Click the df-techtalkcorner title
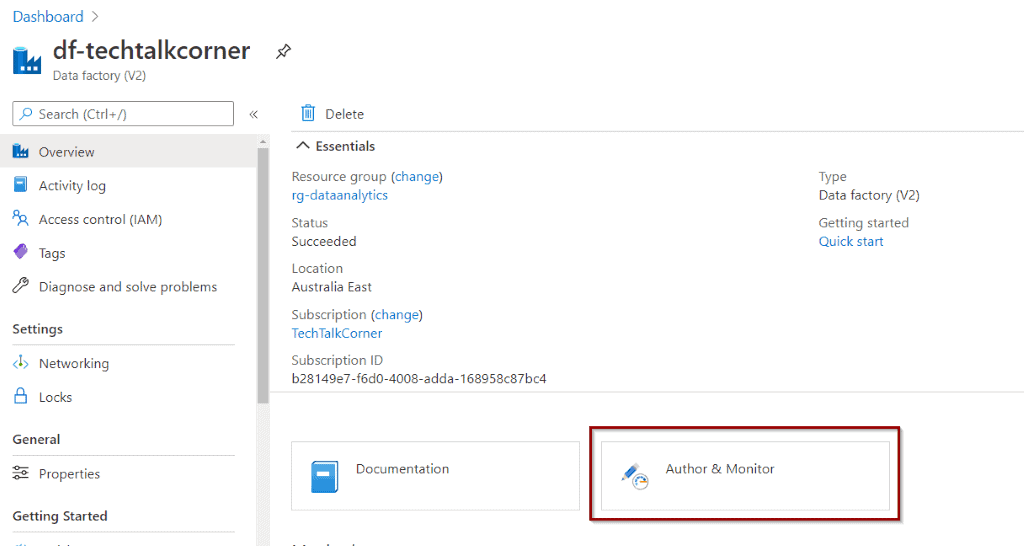The height and width of the screenshot is (546, 1024). click(x=152, y=50)
